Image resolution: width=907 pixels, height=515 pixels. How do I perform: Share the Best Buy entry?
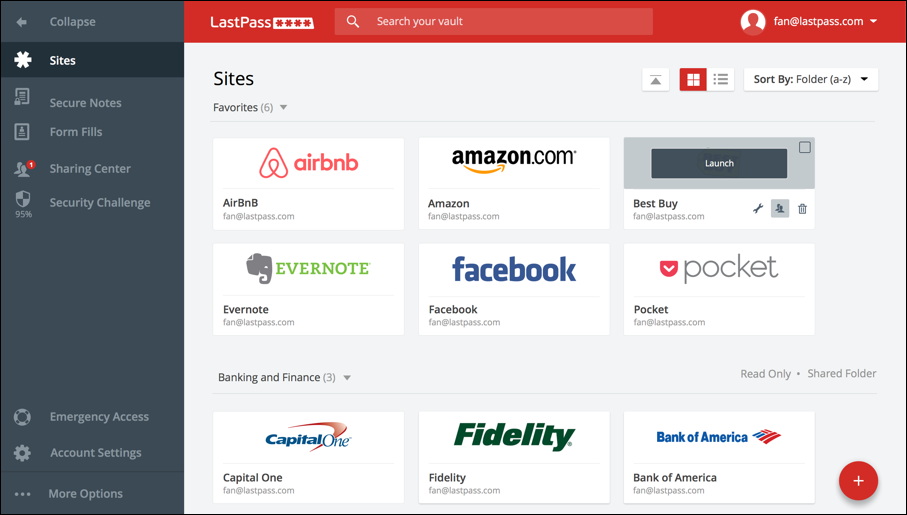(x=780, y=209)
